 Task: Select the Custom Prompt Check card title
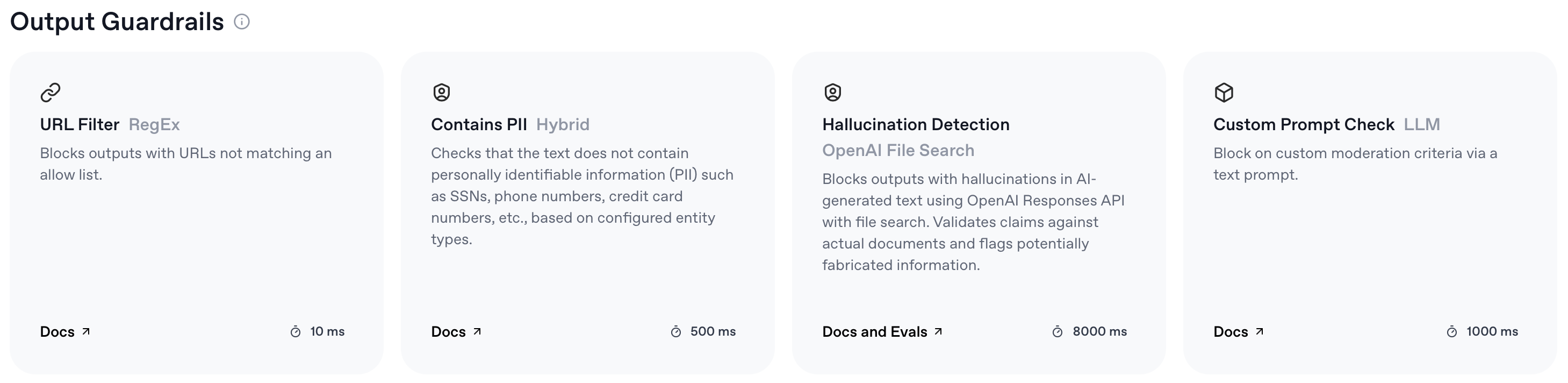[x=1303, y=125]
